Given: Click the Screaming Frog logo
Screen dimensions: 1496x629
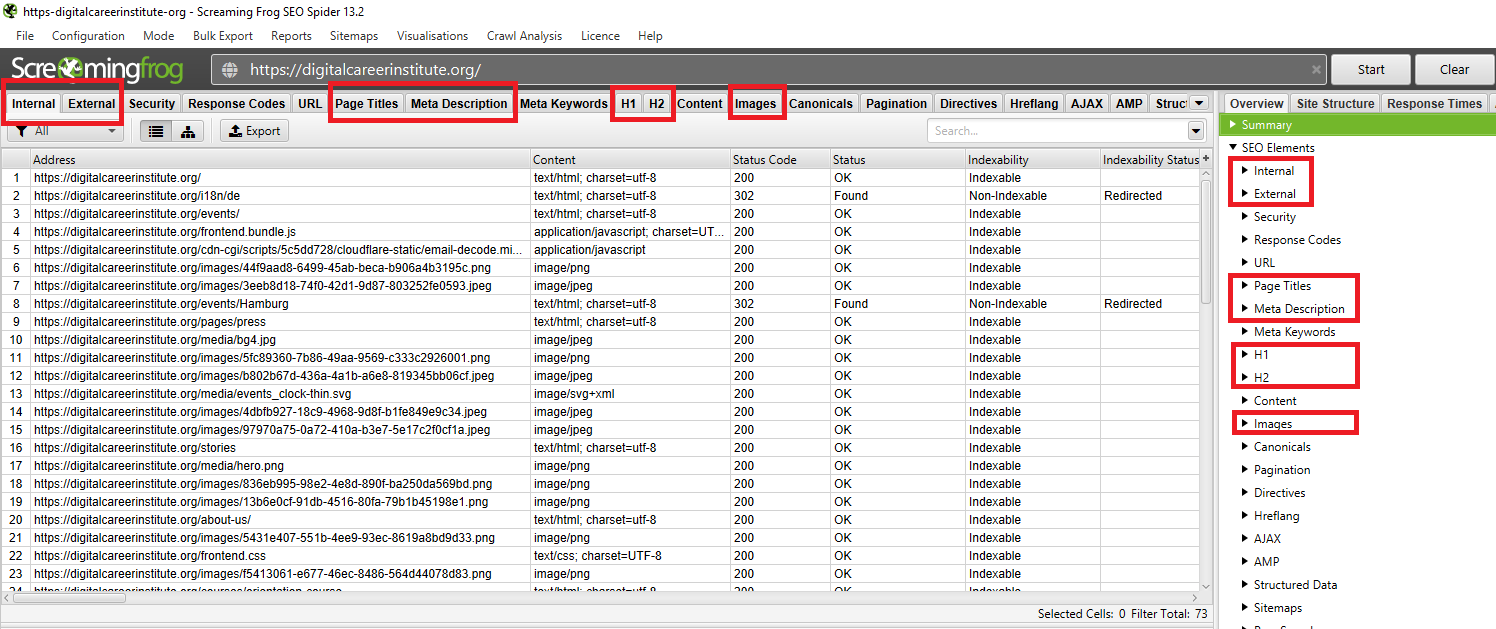Looking at the screenshot, I should coord(98,69).
